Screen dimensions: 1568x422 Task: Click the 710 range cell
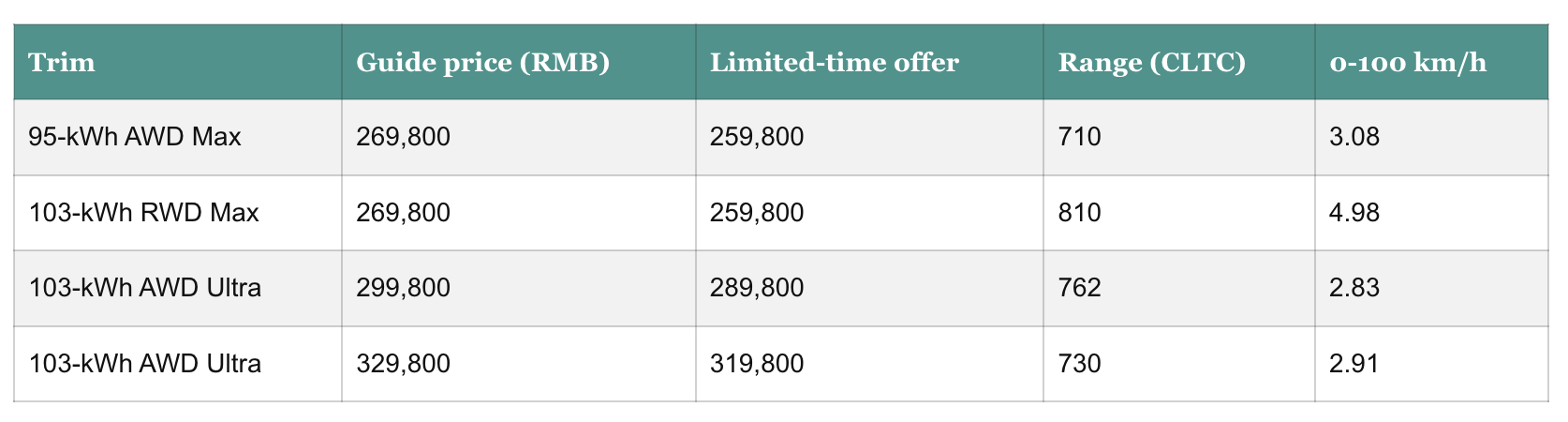click(x=1079, y=137)
